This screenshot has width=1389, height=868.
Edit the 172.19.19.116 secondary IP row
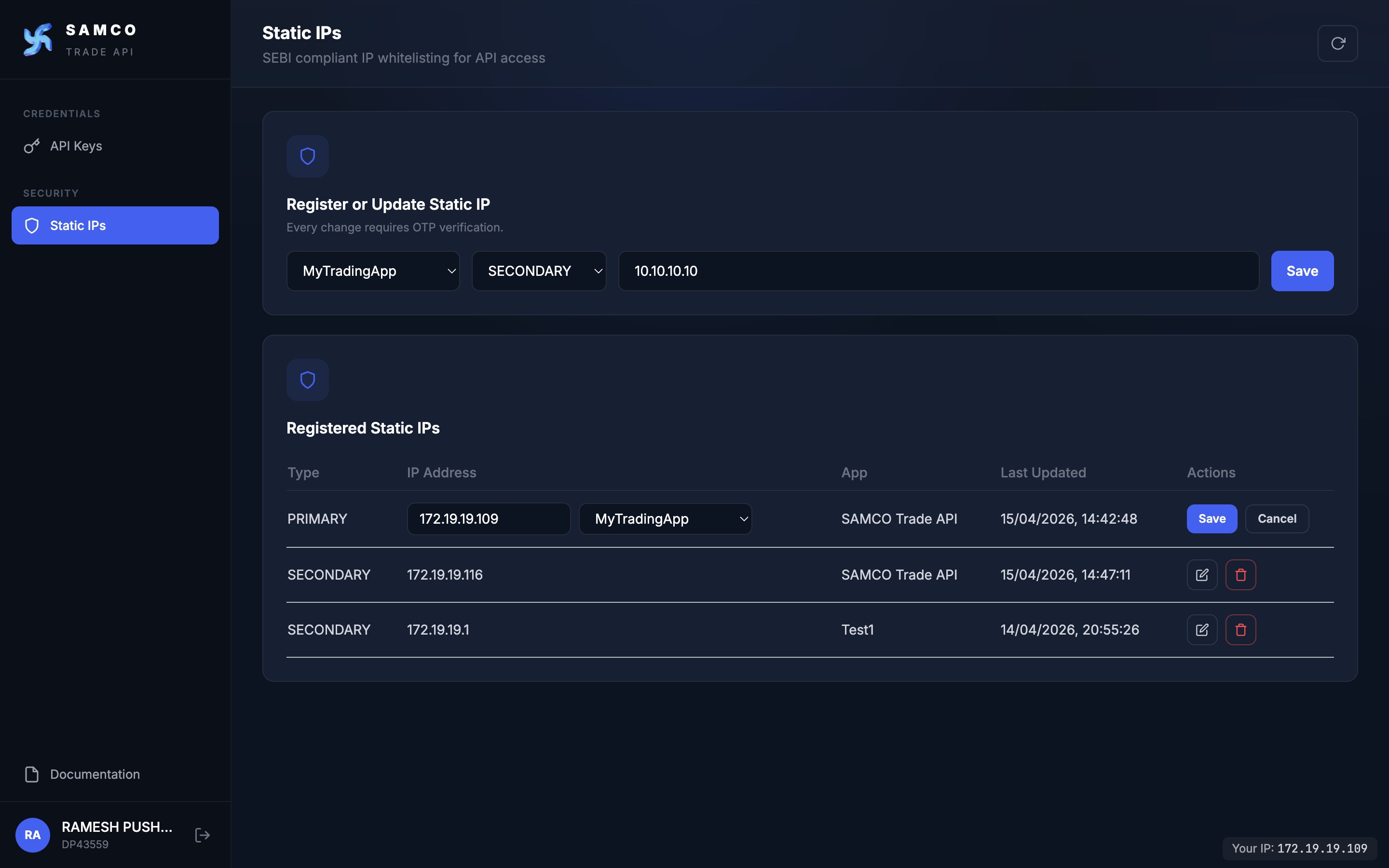point(1202,575)
